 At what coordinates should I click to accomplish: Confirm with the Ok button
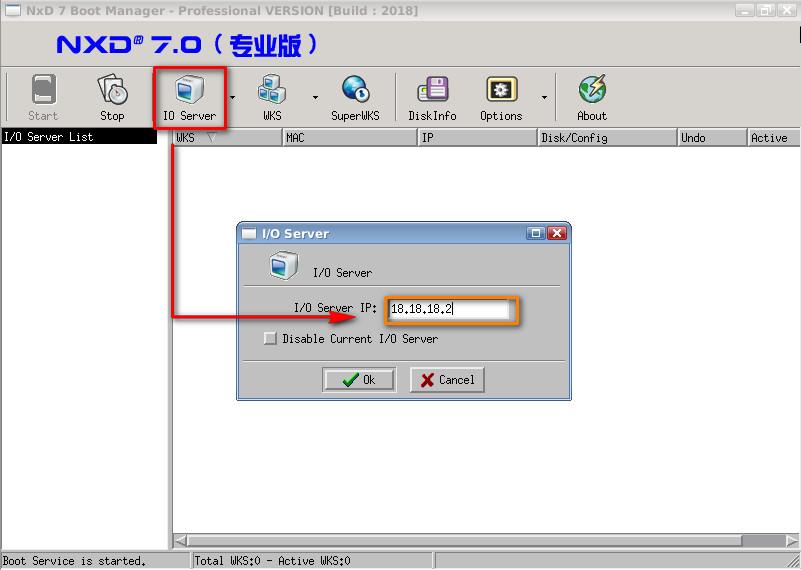click(x=359, y=379)
